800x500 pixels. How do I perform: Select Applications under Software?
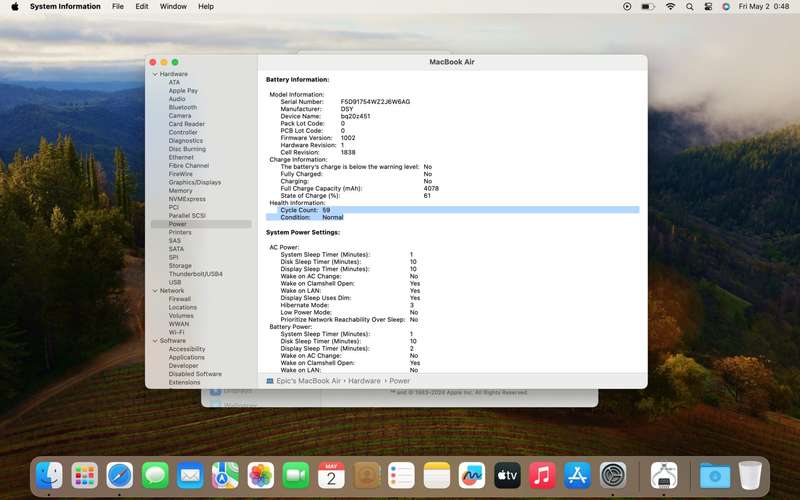click(x=187, y=358)
